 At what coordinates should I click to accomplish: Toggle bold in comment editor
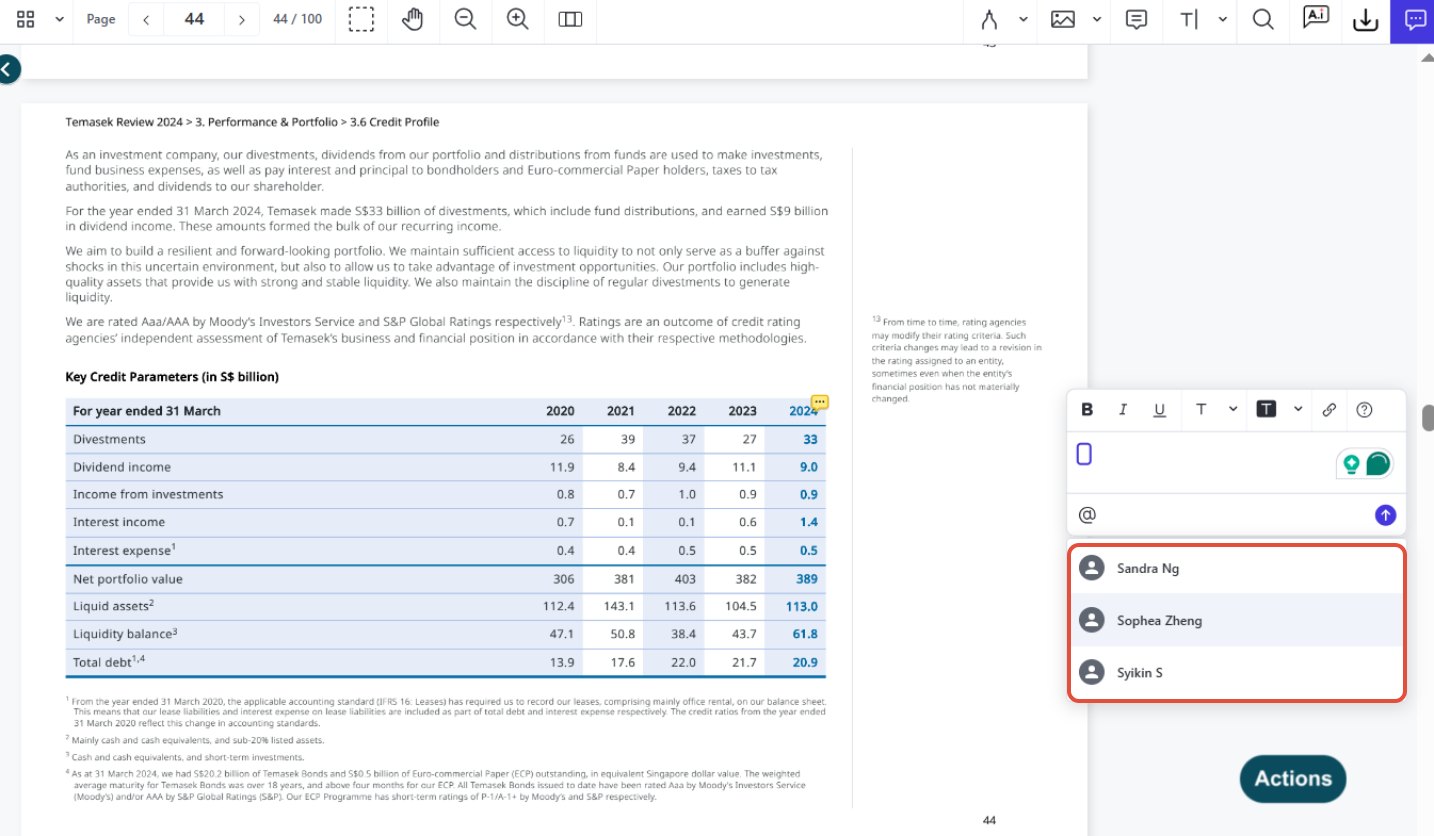point(1087,409)
